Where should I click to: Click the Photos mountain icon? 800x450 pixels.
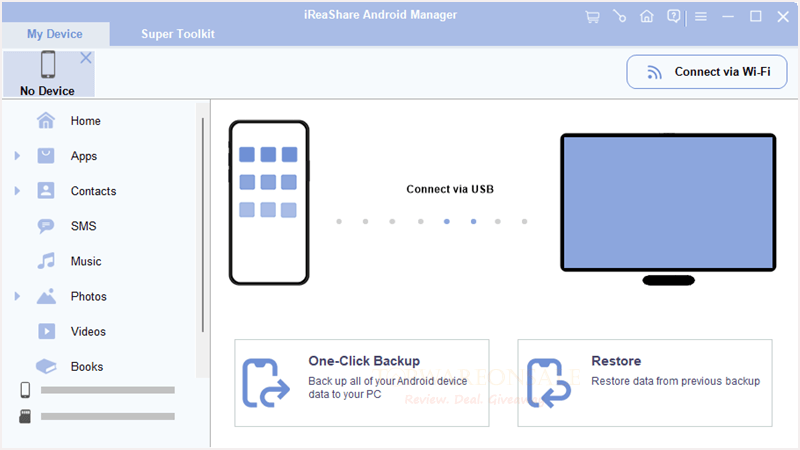pos(46,296)
